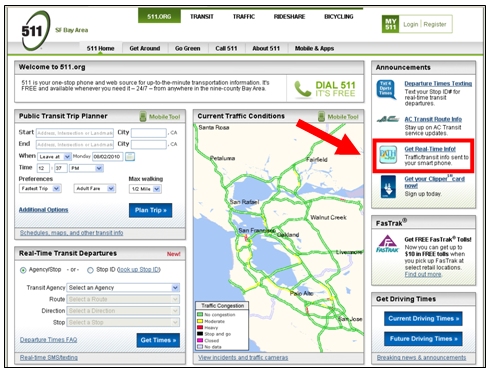Click the Departure Times Texting speech bubble icon
489x373 pixels.
pos(387,89)
